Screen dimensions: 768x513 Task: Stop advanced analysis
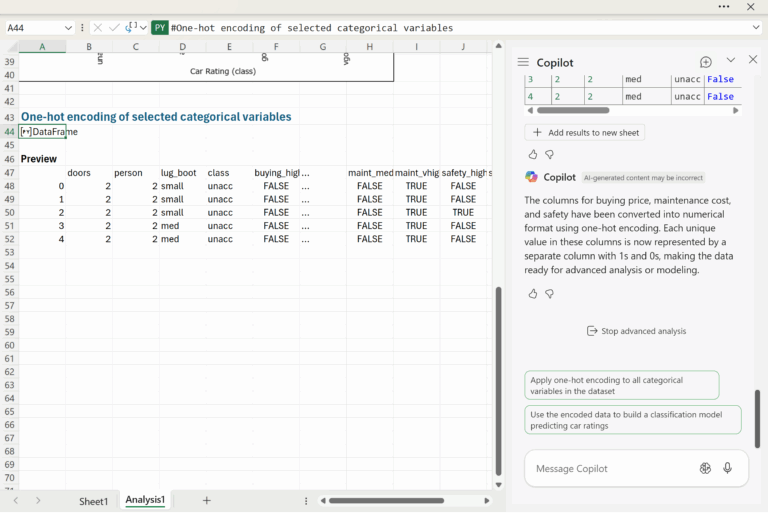[x=636, y=331]
